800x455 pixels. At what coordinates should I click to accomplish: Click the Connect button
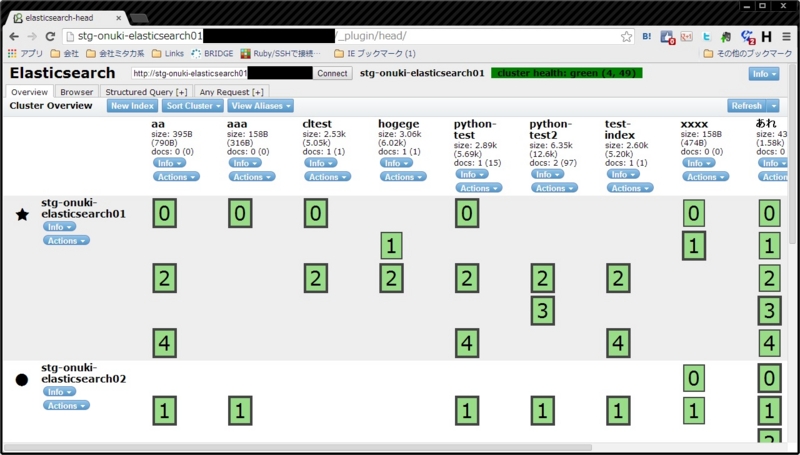click(x=332, y=73)
